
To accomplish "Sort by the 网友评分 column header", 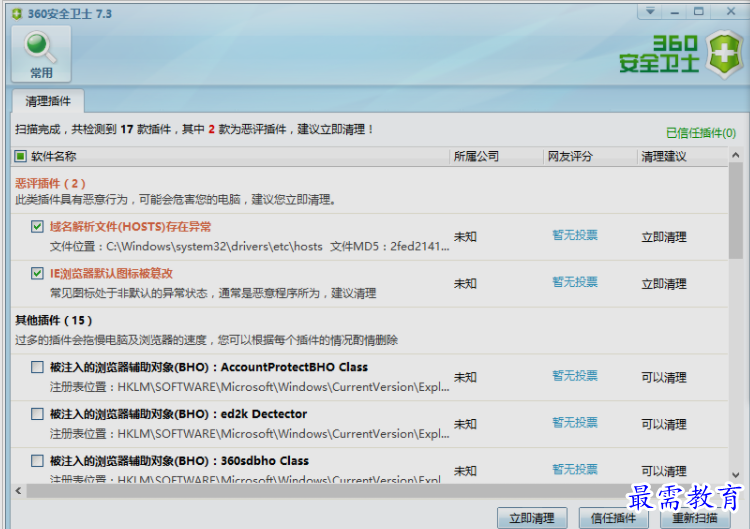I will tap(570, 156).
